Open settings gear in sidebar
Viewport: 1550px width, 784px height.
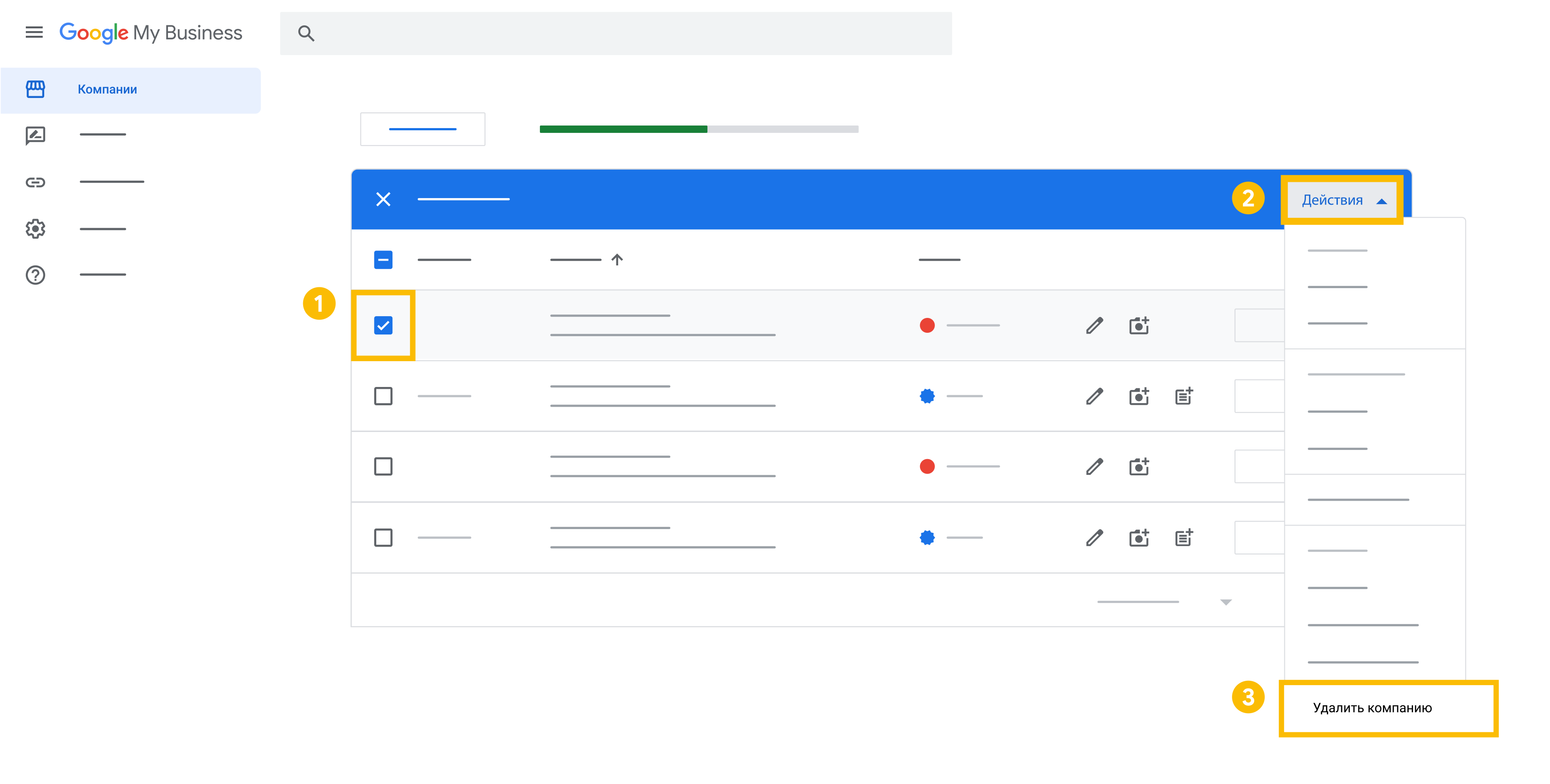click(x=35, y=228)
